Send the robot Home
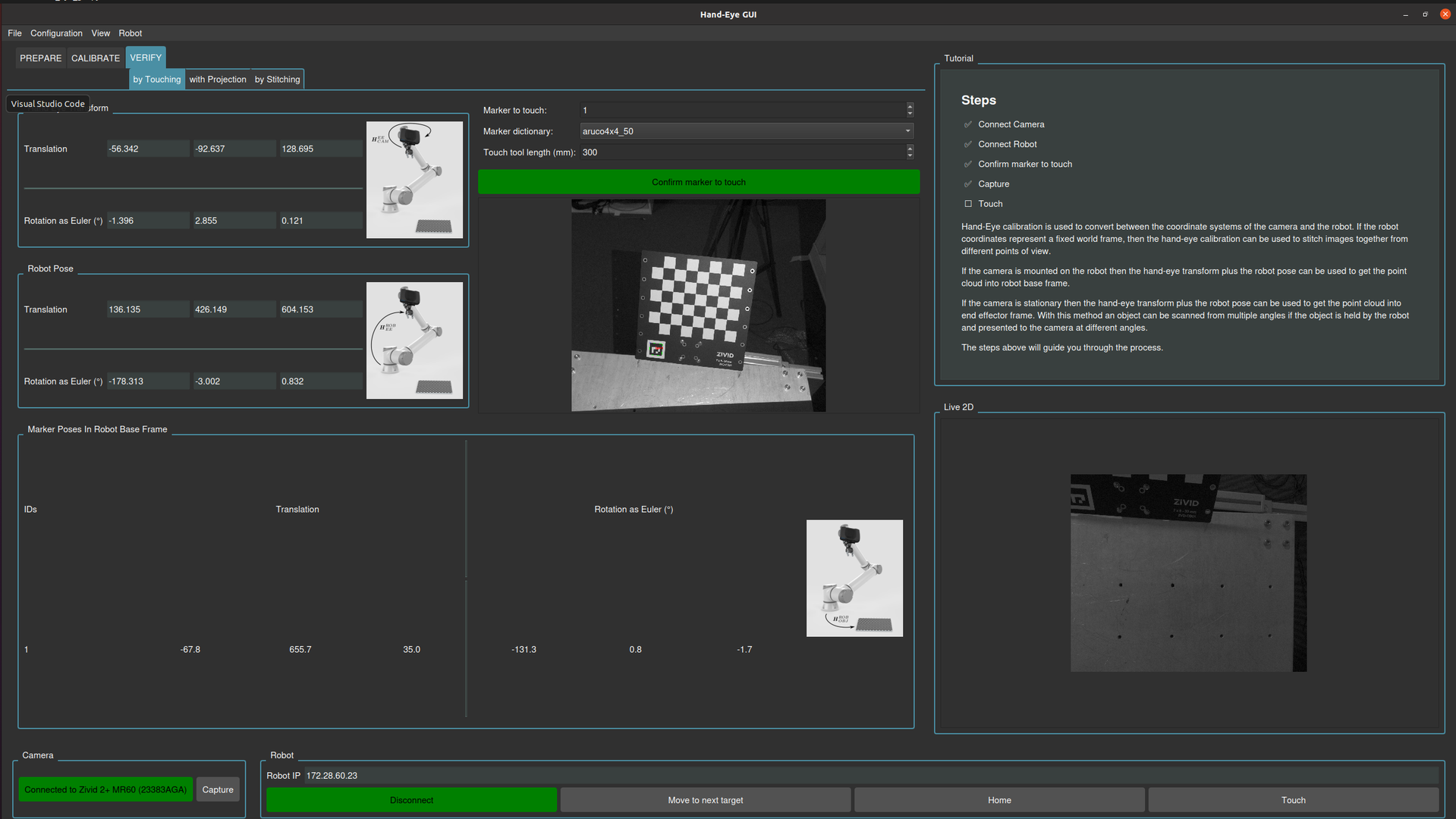 [999, 800]
